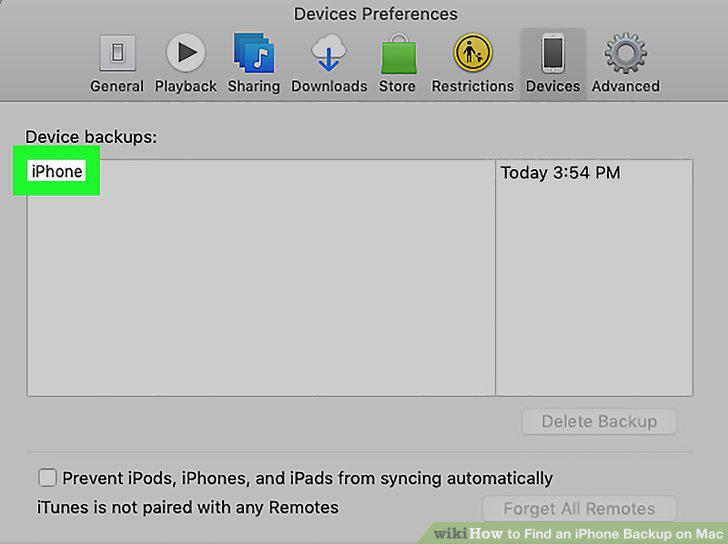The image size is (728, 544).
Task: Open the Downloads preferences pane
Action: point(329,64)
